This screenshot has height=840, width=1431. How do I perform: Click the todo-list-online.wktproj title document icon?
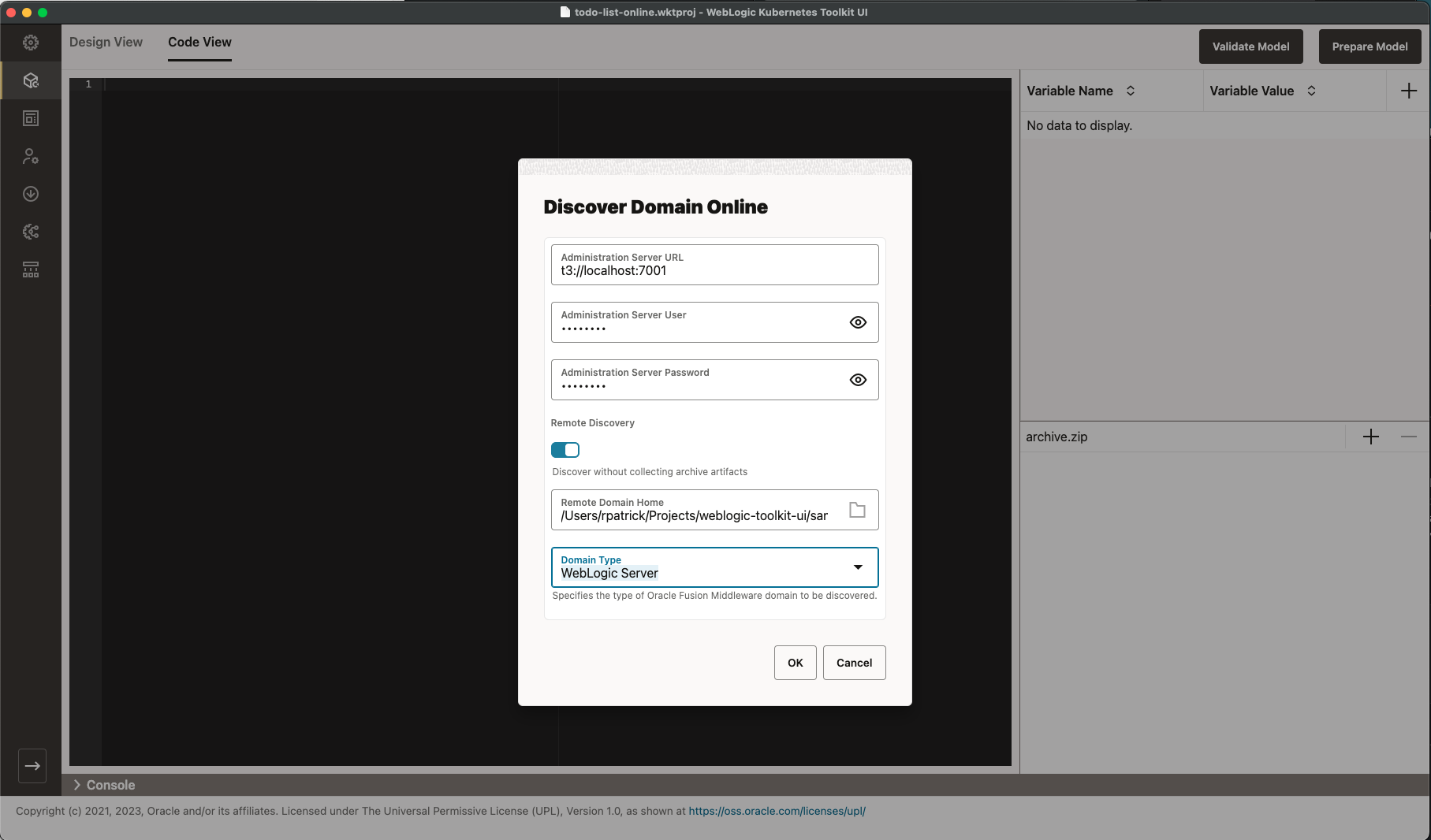pos(565,12)
